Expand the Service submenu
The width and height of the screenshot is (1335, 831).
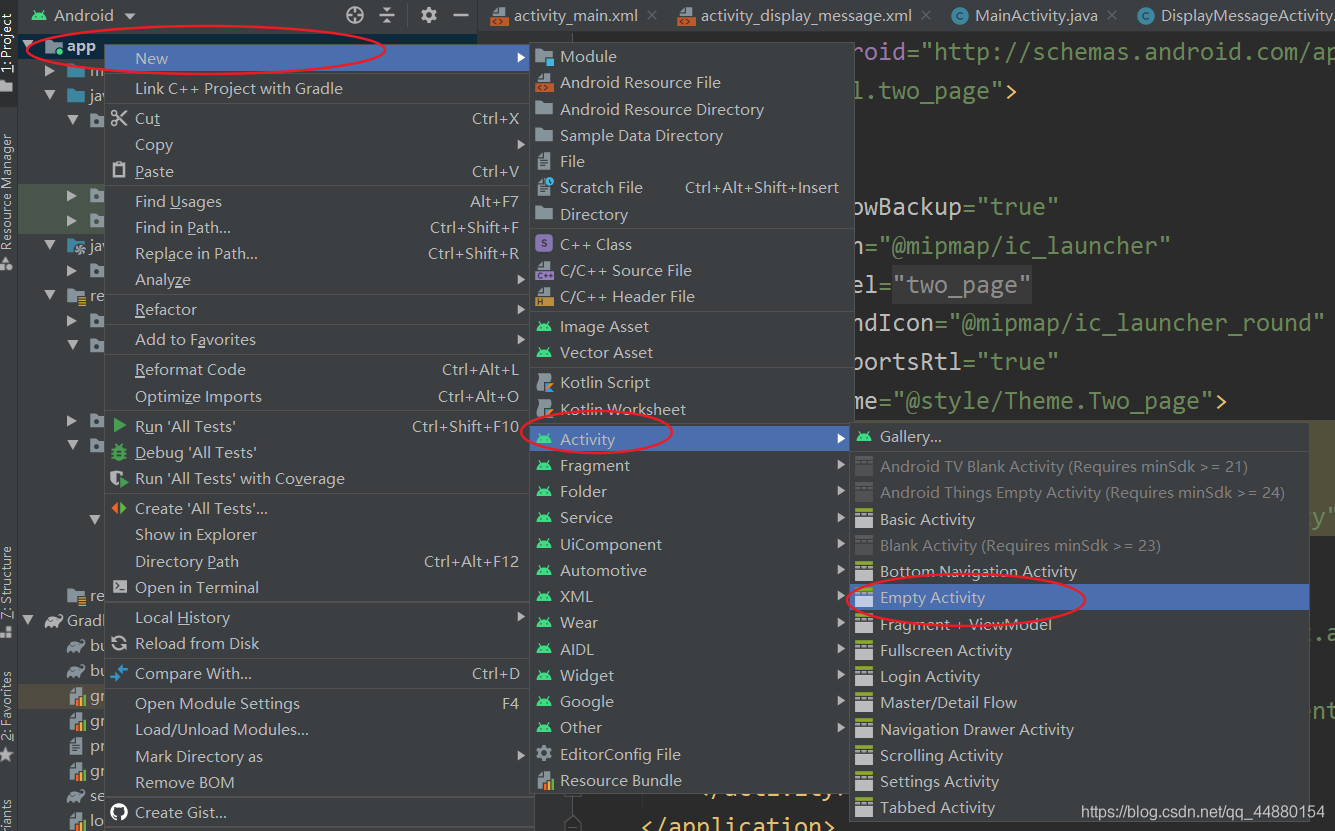[841, 517]
